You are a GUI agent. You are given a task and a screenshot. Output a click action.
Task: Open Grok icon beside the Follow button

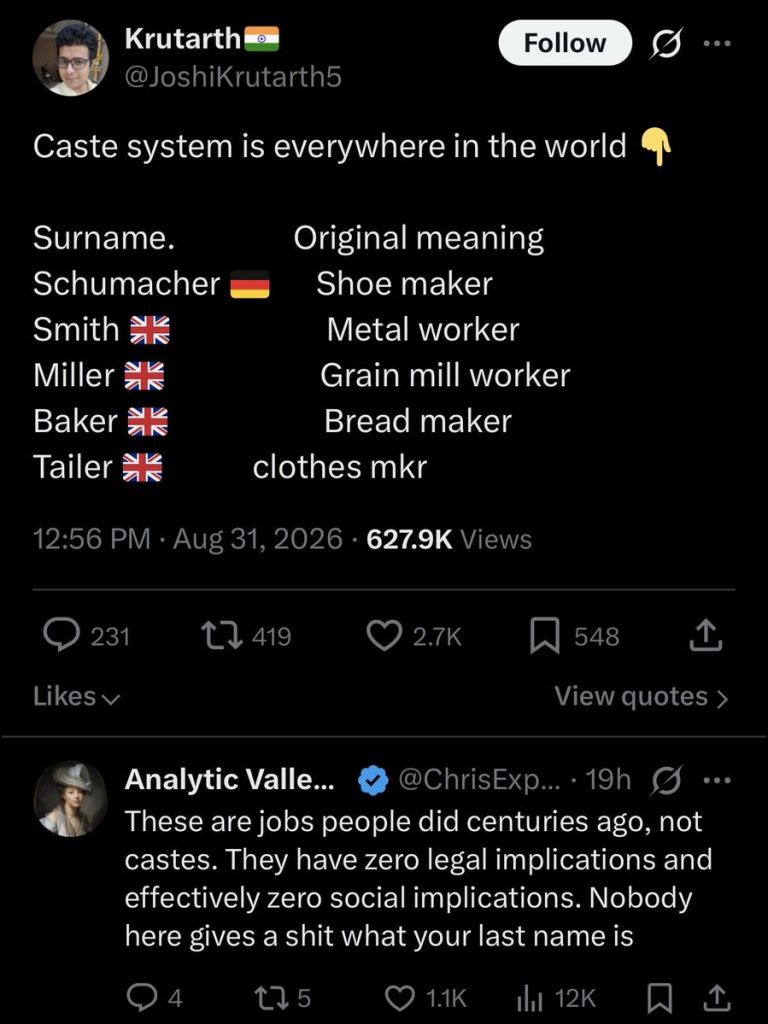[x=667, y=43]
